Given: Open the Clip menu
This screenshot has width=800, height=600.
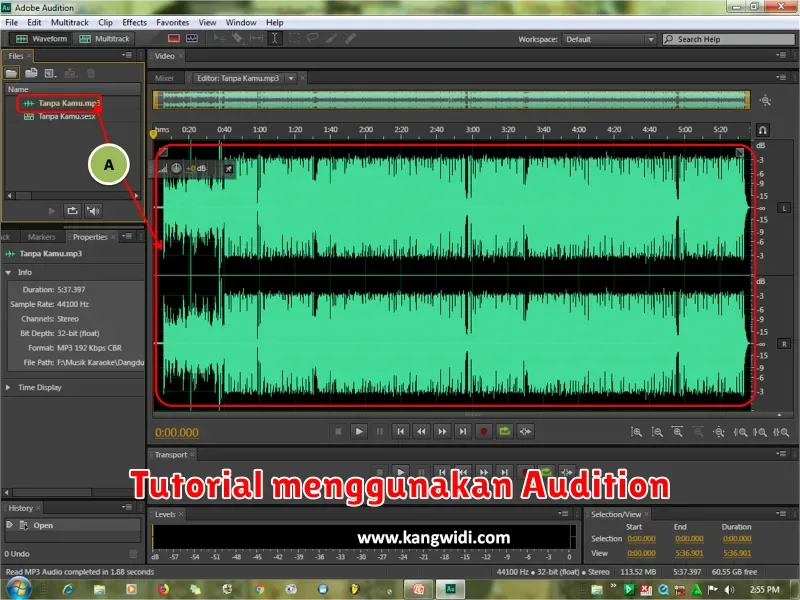Looking at the screenshot, I should (105, 22).
